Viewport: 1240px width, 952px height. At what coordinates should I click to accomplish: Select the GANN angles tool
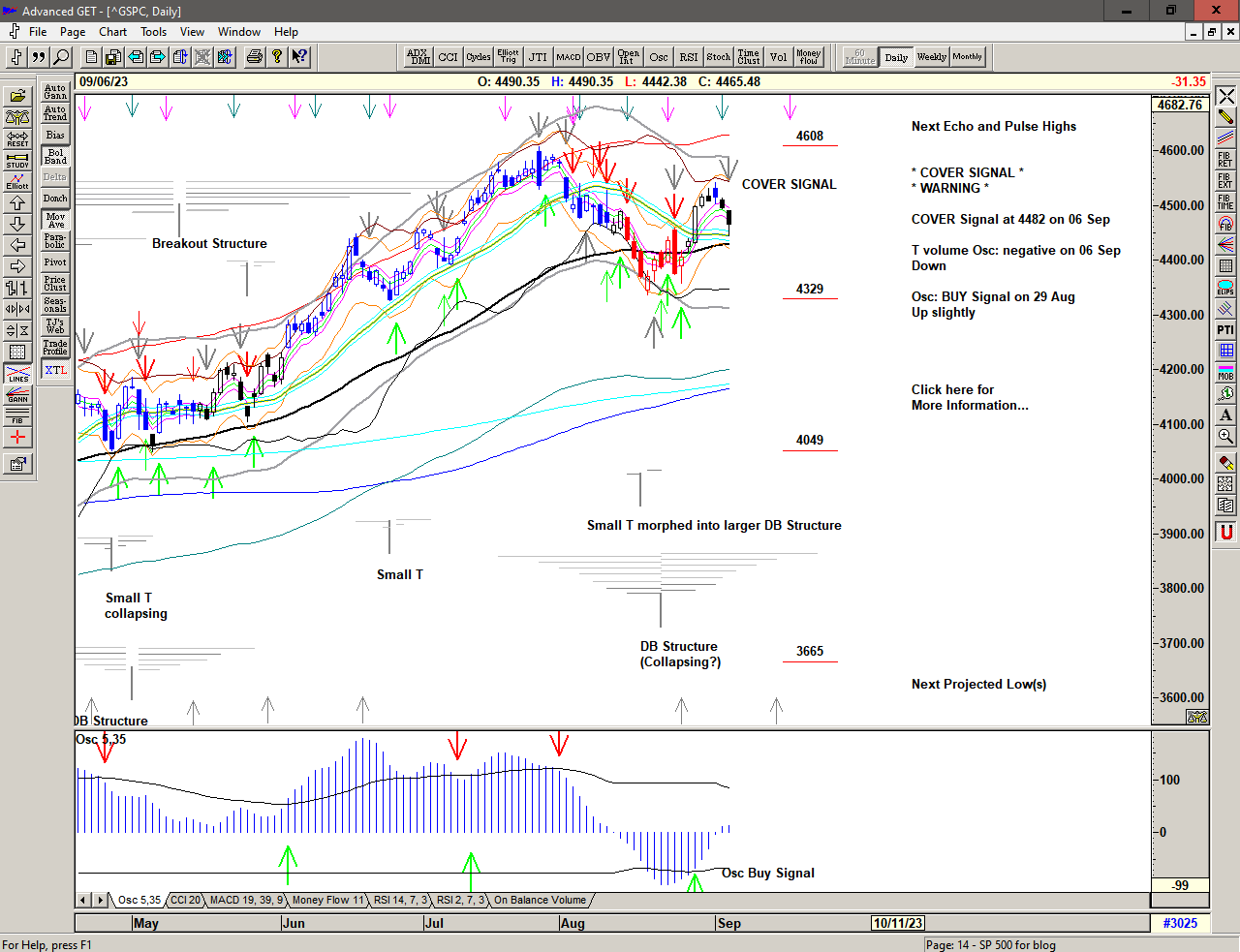tap(17, 394)
